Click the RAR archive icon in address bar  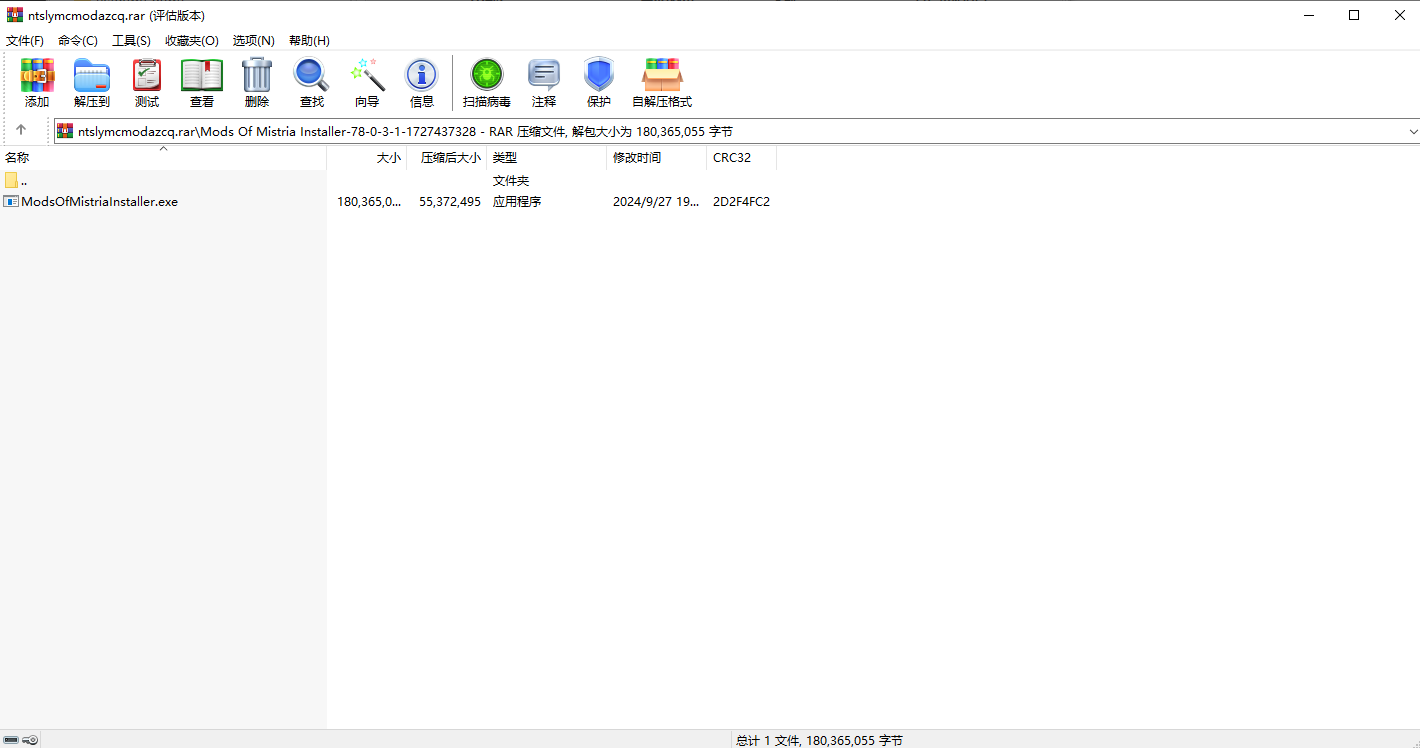tap(65, 131)
